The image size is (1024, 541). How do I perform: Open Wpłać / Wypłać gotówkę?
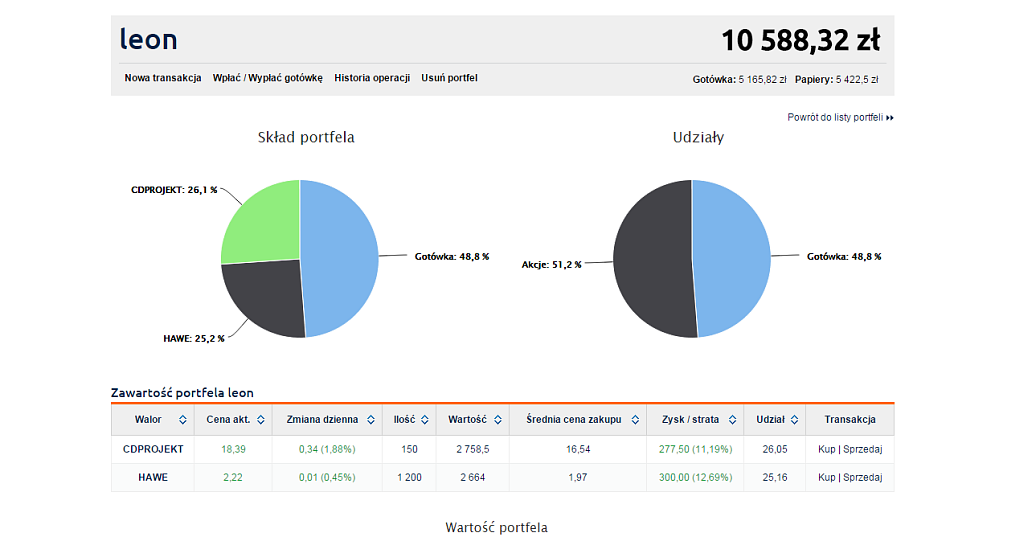pos(268,78)
